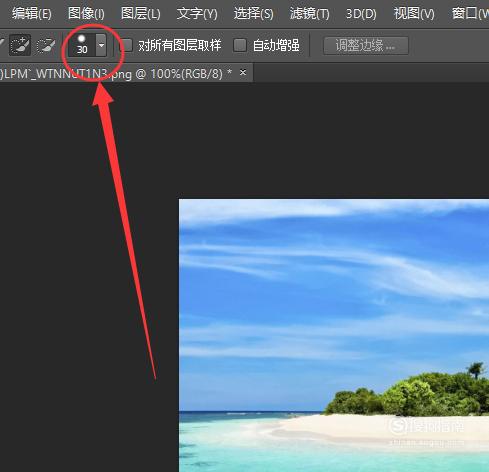
Task: Enable 对所有图层取样 checkbox
Action: click(x=126, y=45)
